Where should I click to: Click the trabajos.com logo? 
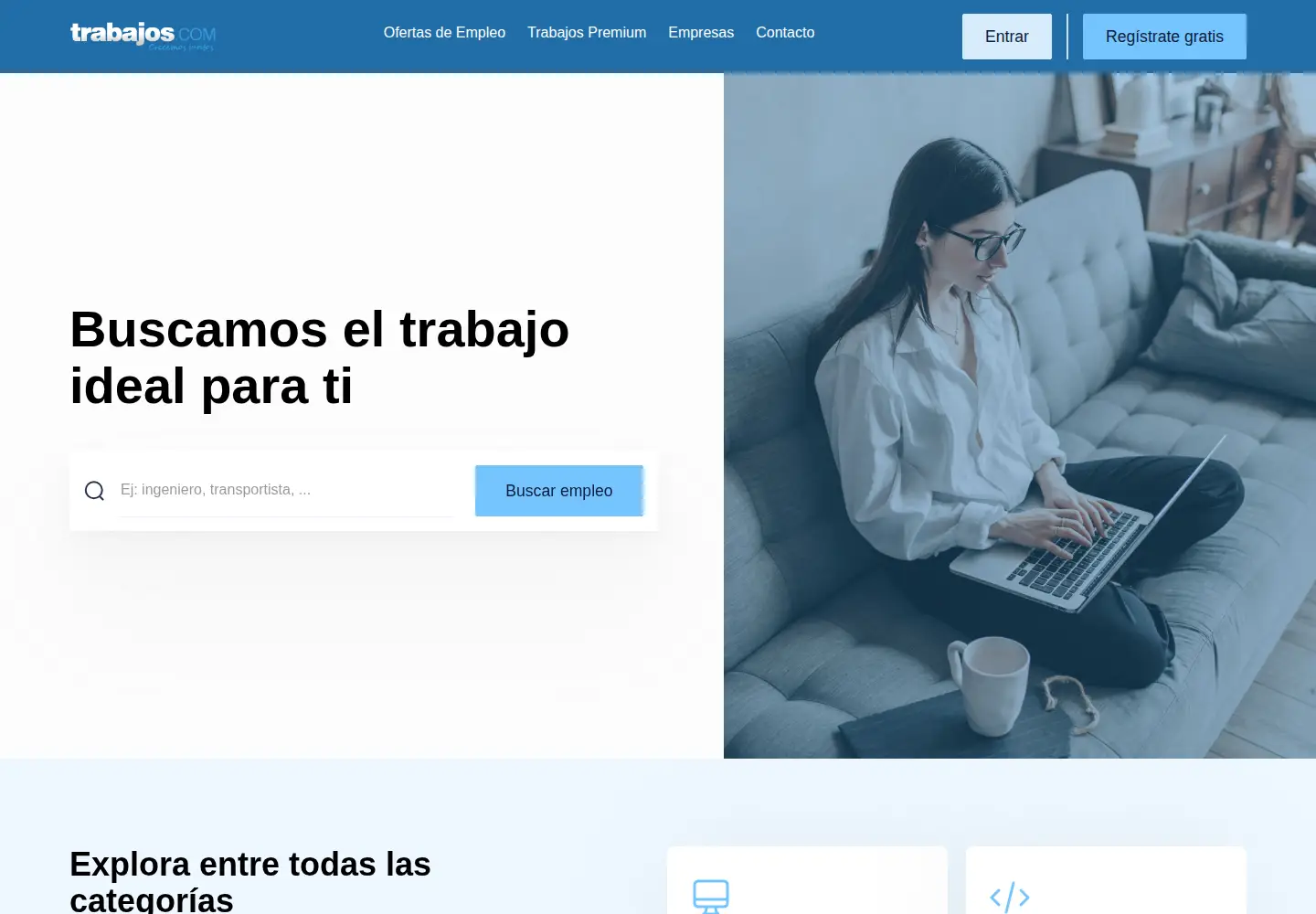click(x=143, y=36)
